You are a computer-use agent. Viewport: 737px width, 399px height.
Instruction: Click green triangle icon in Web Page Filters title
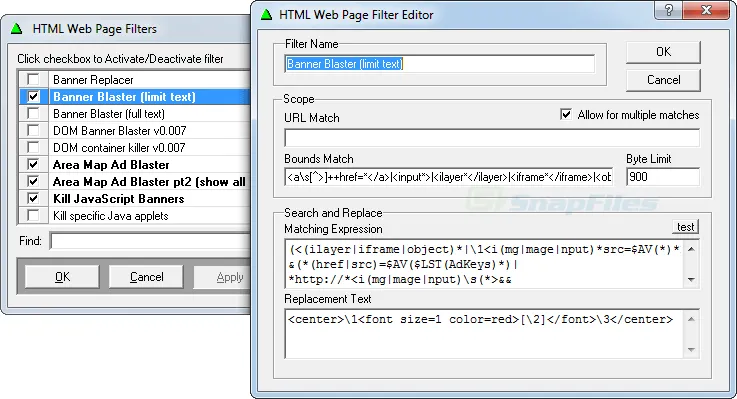click(x=16, y=29)
